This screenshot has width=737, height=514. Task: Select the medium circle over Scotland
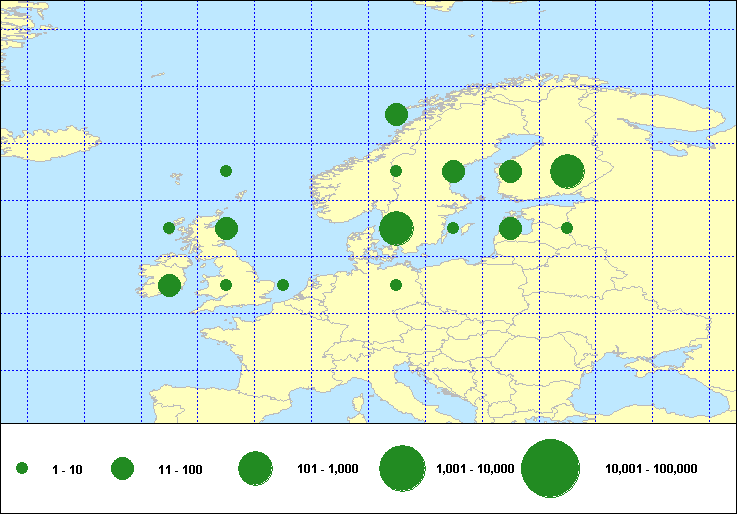[226, 228]
